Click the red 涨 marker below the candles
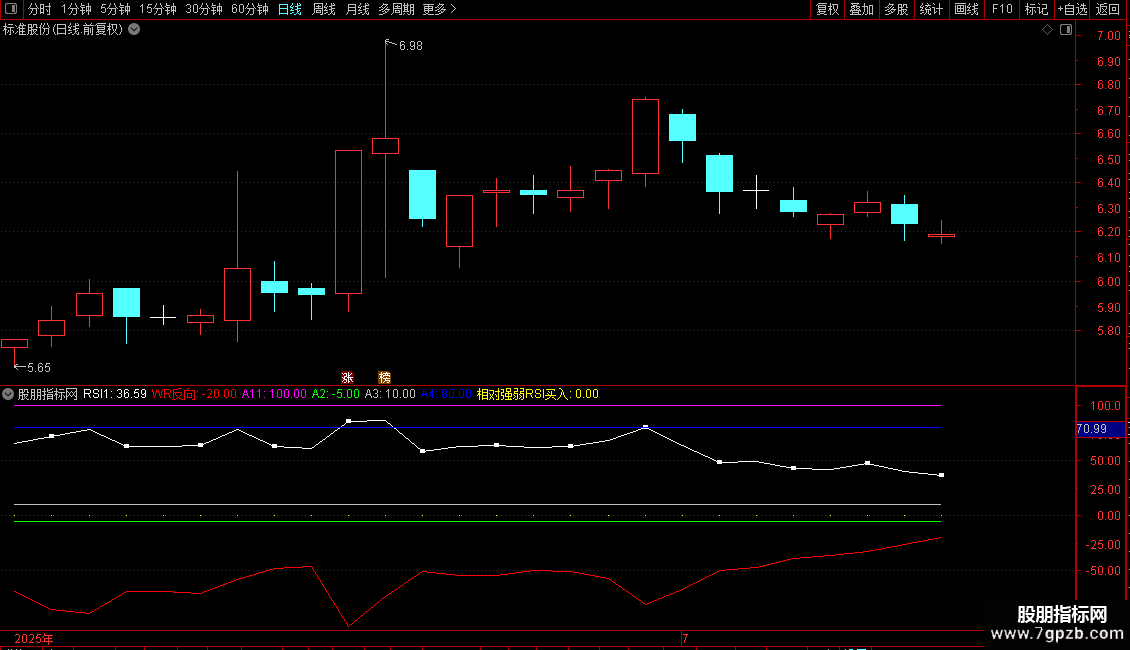Screen dimensions: 1130x650 coord(347,378)
